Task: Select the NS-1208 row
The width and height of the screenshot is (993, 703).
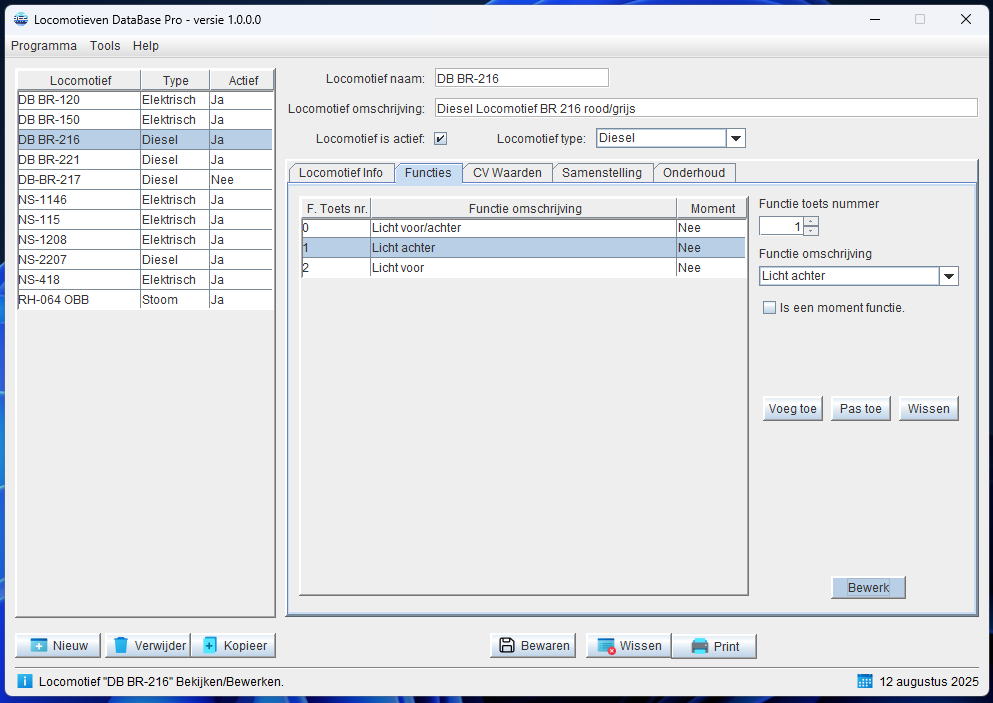Action: click(145, 239)
